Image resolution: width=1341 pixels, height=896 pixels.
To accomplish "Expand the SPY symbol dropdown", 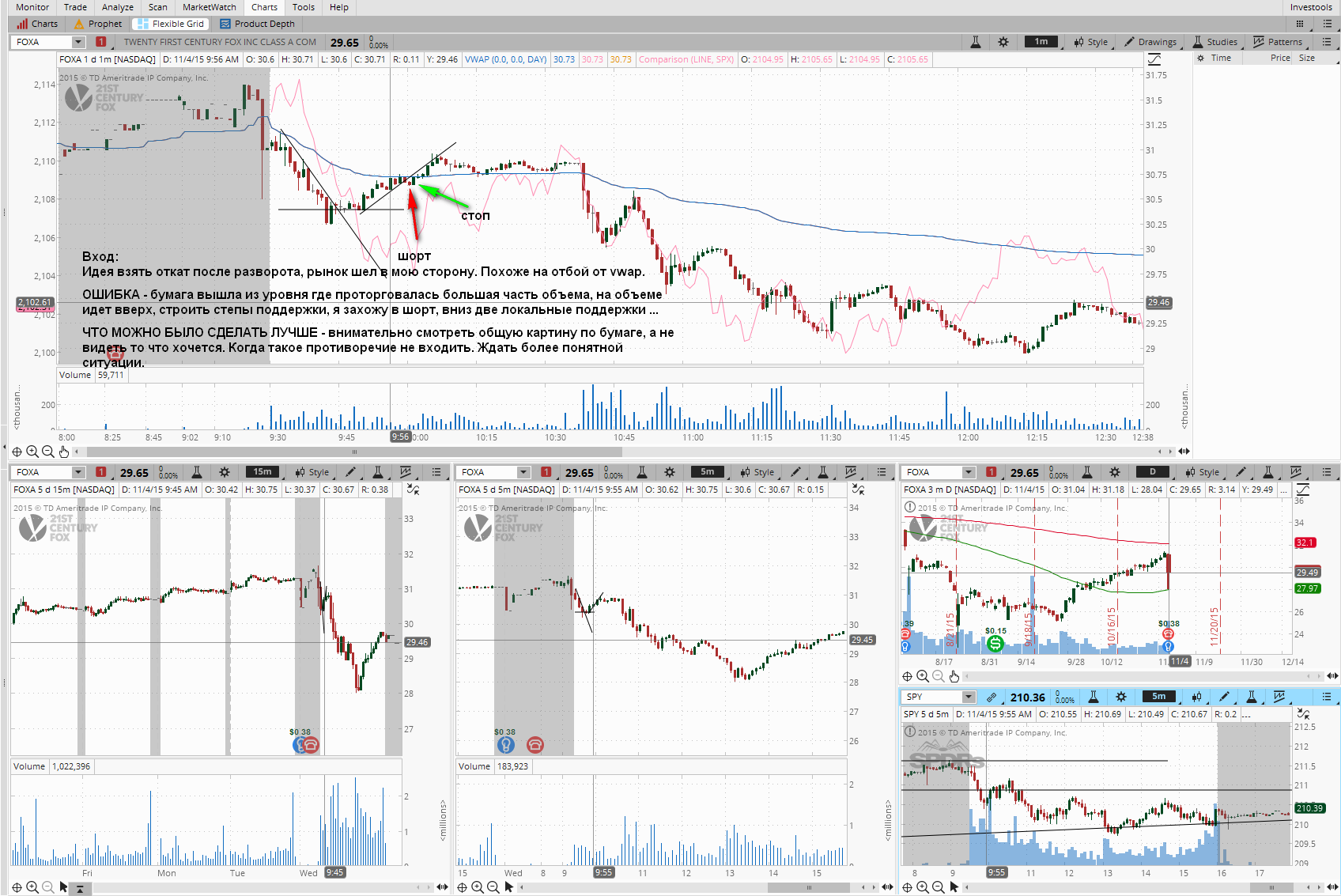I will pyautogui.click(x=969, y=697).
